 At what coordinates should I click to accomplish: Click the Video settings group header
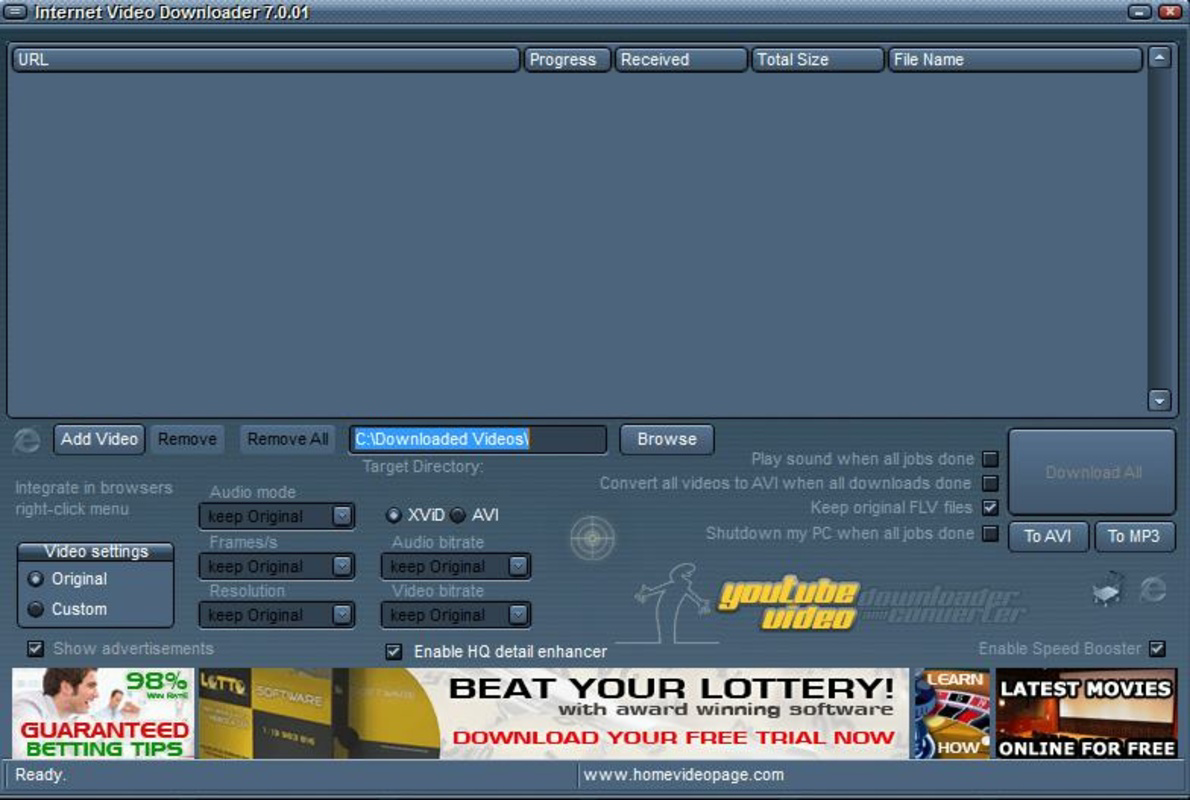click(96, 552)
